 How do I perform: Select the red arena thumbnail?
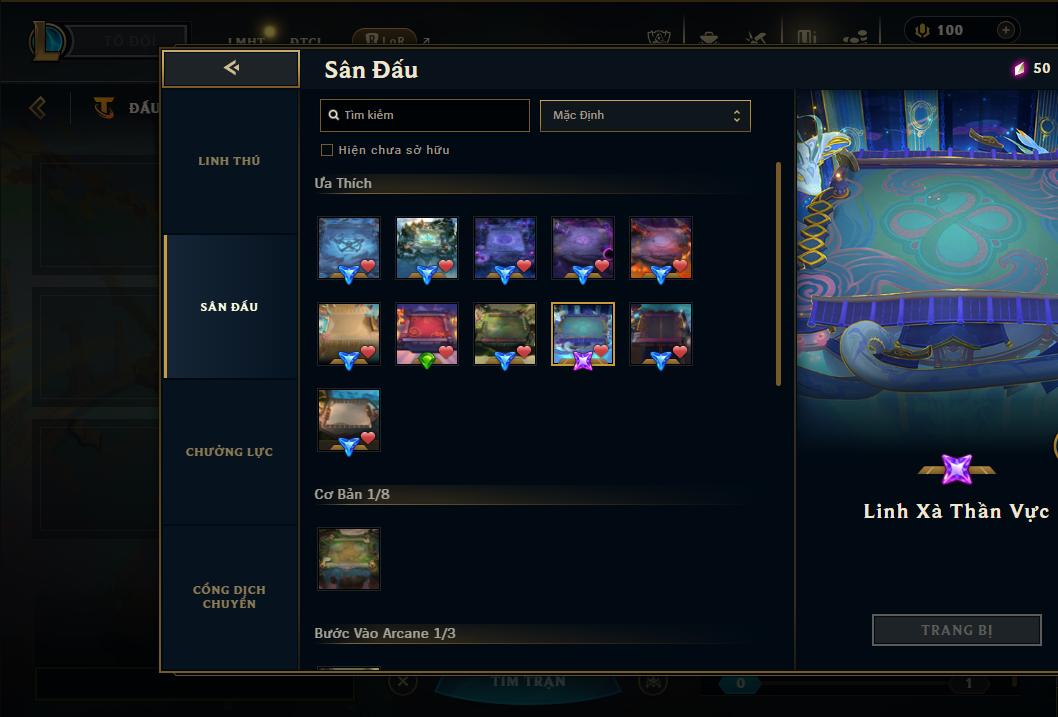click(426, 334)
